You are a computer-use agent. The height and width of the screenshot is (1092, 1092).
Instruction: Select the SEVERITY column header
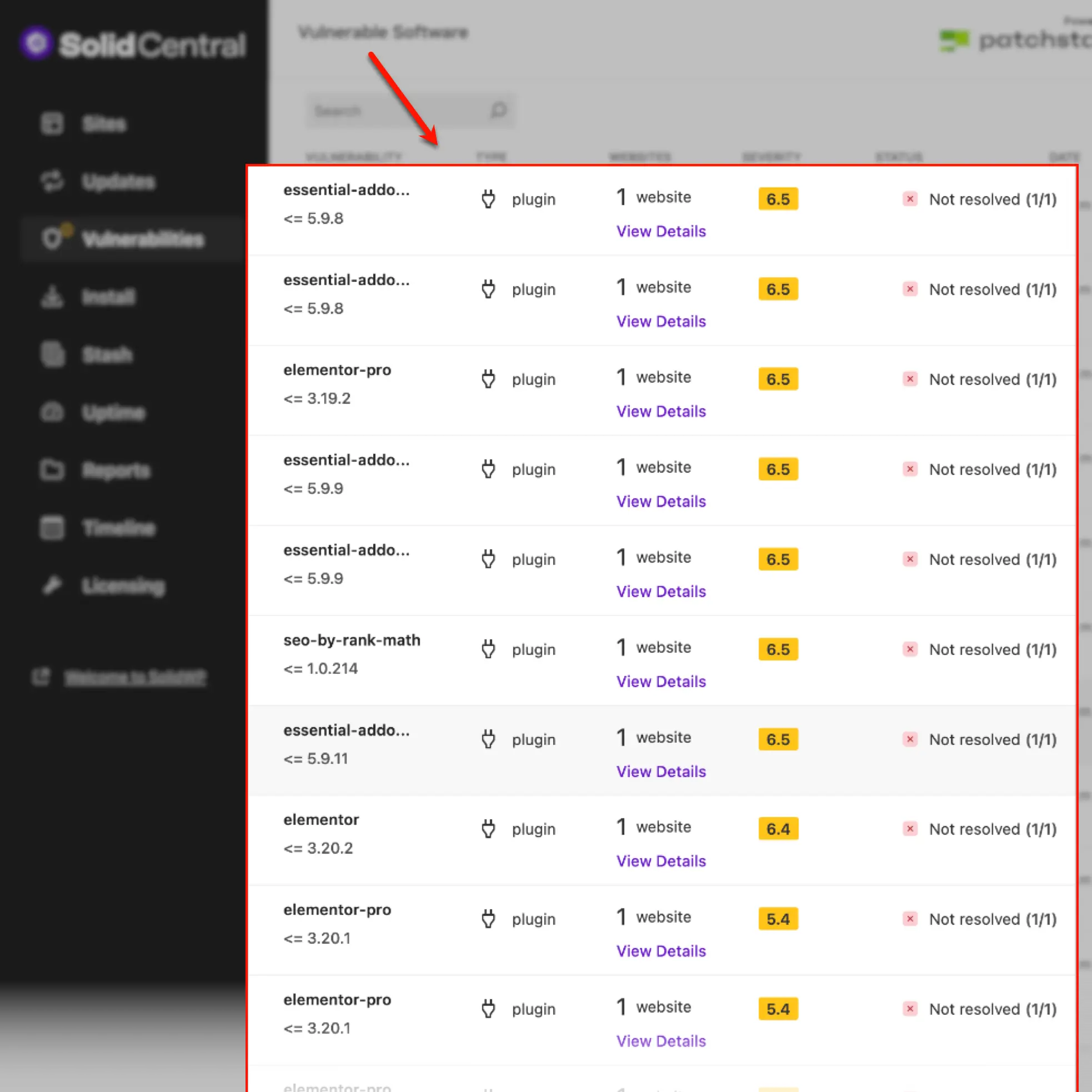[x=771, y=157]
